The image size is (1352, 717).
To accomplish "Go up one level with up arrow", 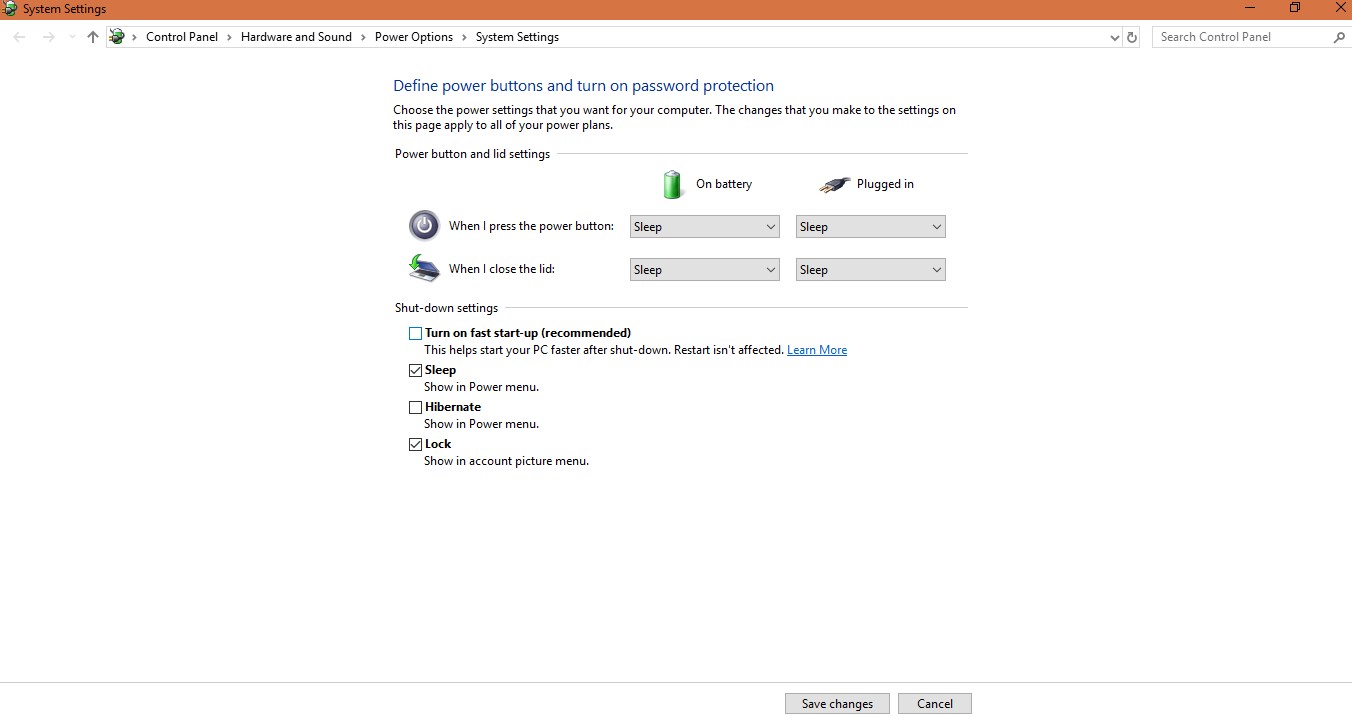I will 93,37.
